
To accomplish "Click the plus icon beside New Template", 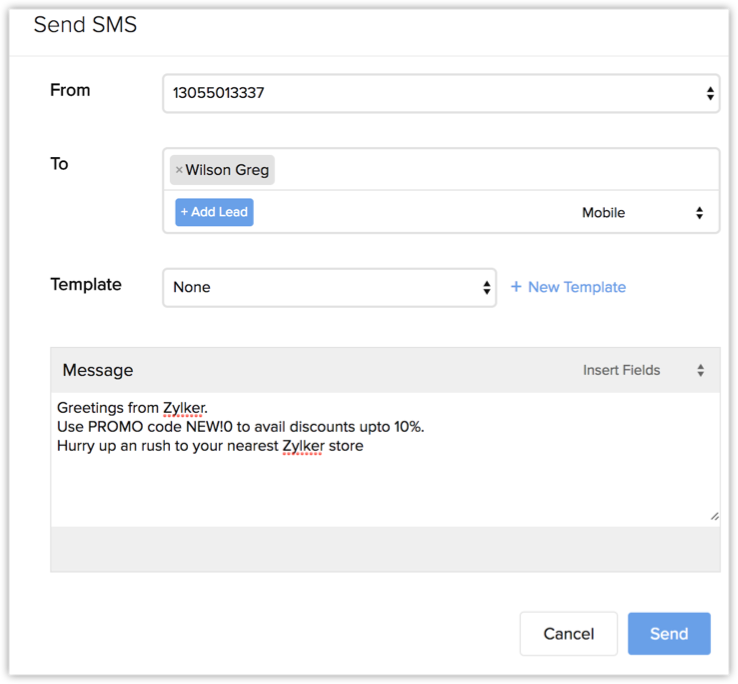I will (516, 287).
